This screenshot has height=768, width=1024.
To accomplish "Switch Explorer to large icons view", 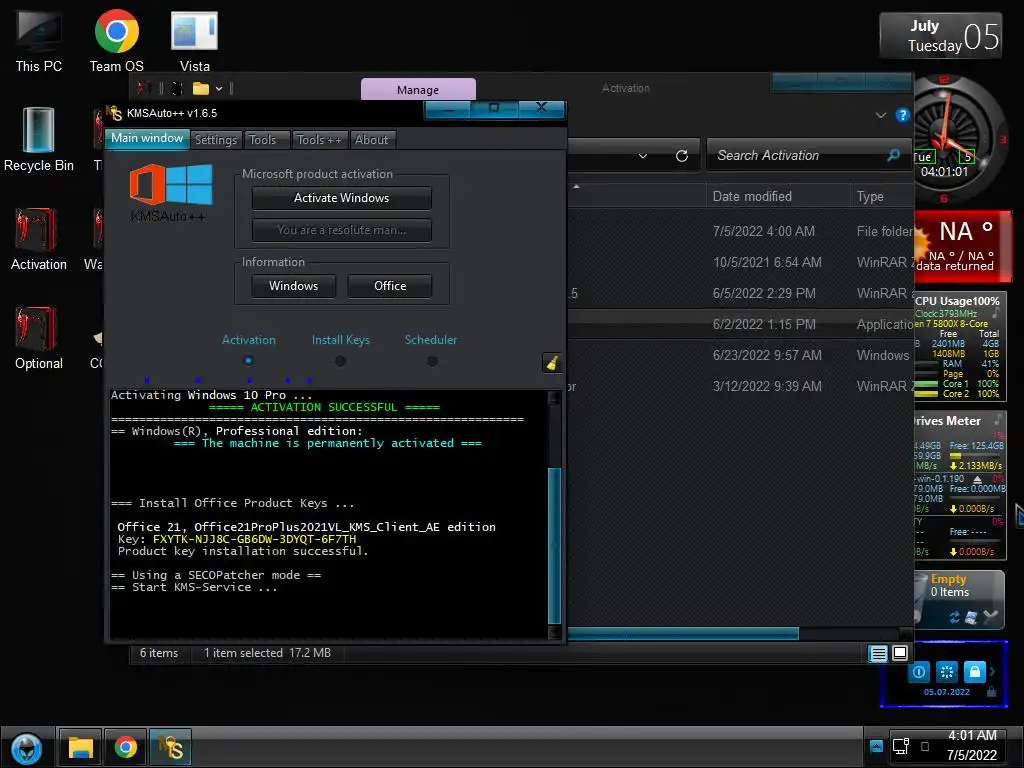I will [x=900, y=653].
